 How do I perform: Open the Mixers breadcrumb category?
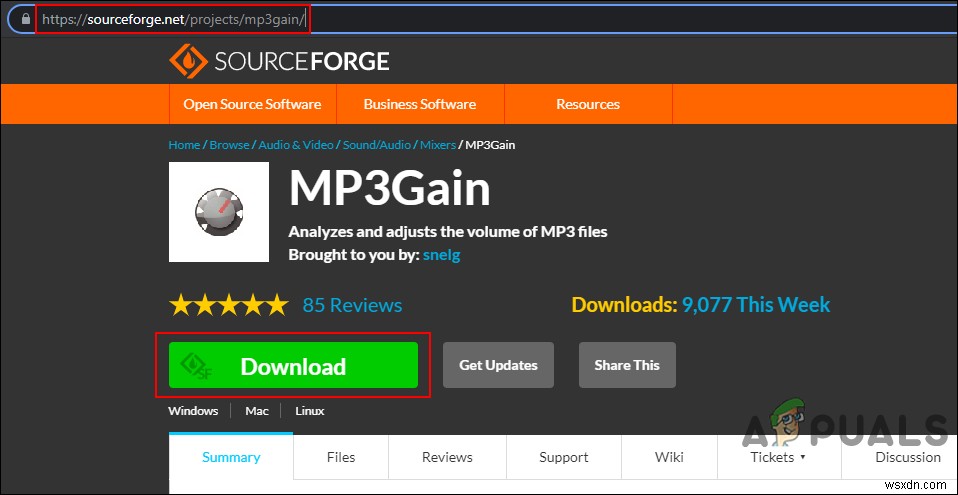coord(437,145)
